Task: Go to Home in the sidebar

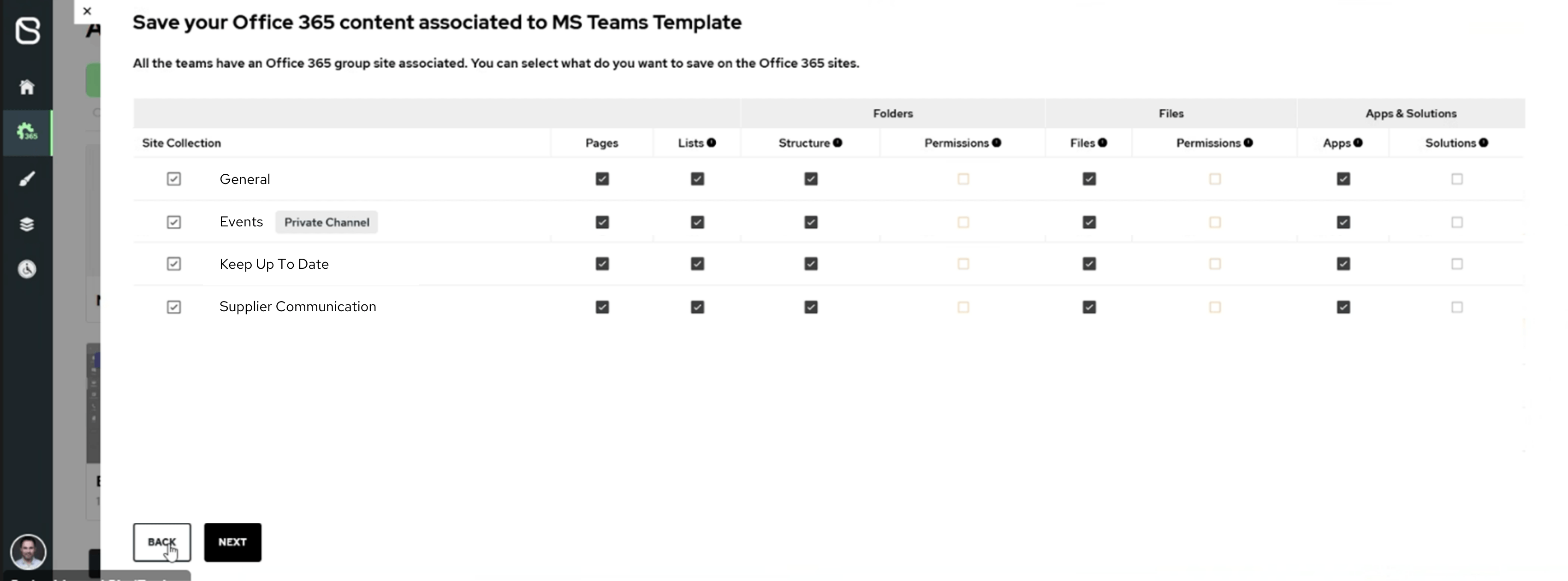Action: click(x=27, y=87)
